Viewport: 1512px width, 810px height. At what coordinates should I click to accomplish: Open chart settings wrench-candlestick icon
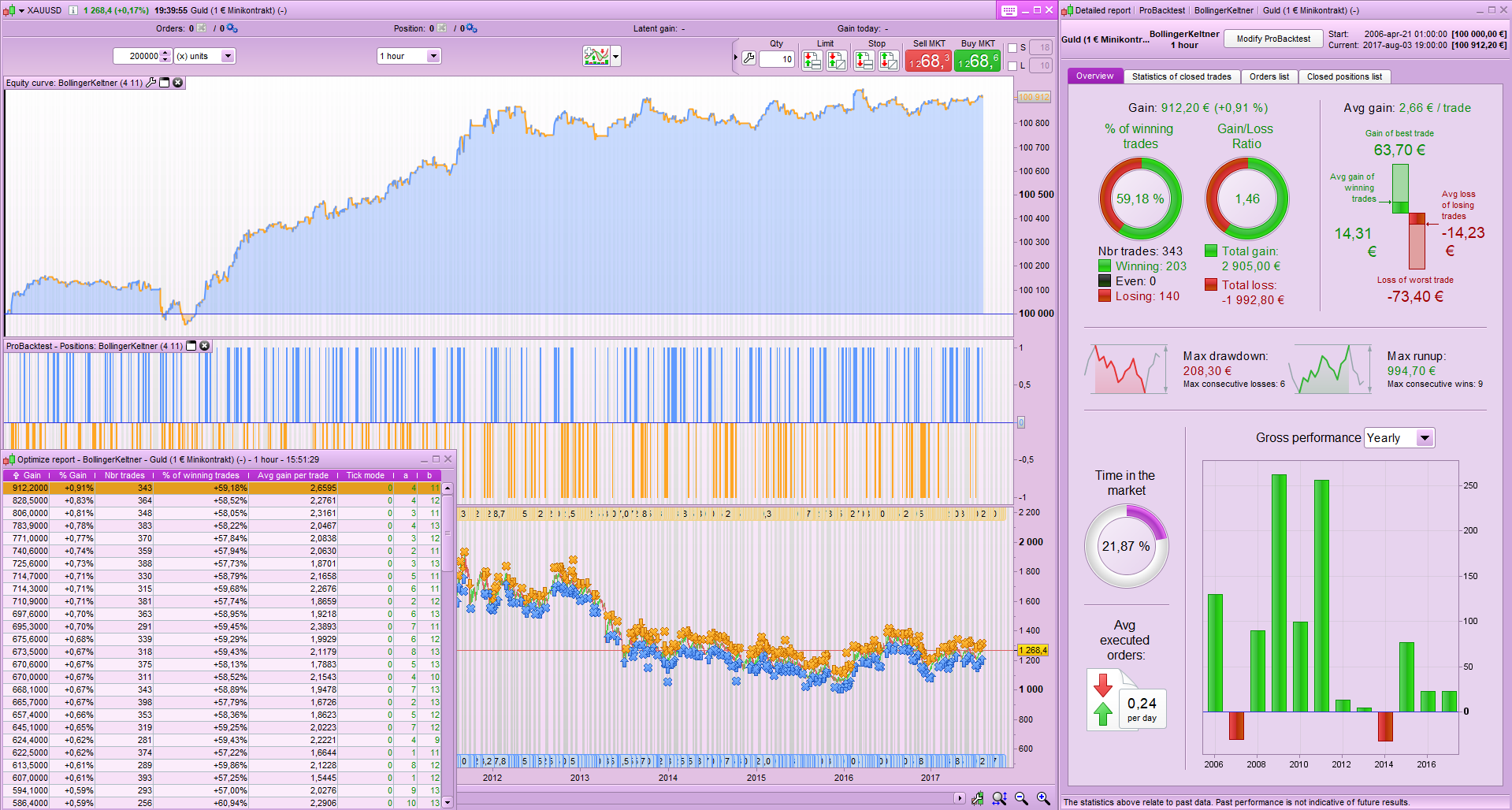[977, 798]
